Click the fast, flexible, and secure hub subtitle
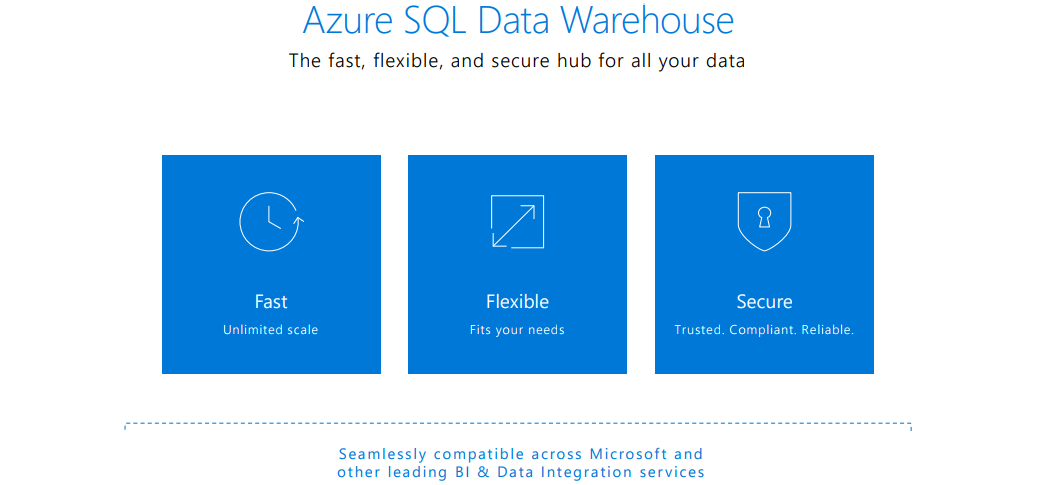The image size is (1039, 485). point(517,61)
